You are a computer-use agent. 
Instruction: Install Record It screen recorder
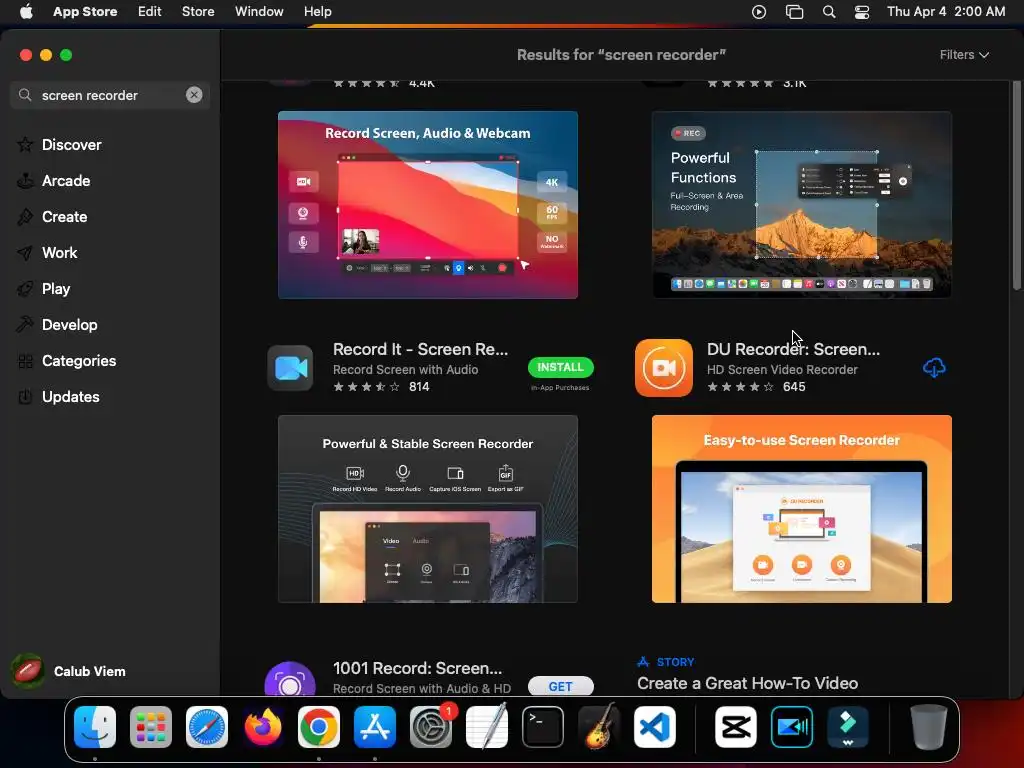tap(560, 367)
